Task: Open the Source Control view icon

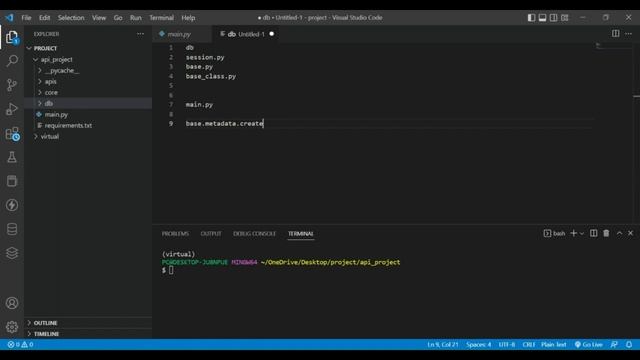Action: [12, 85]
